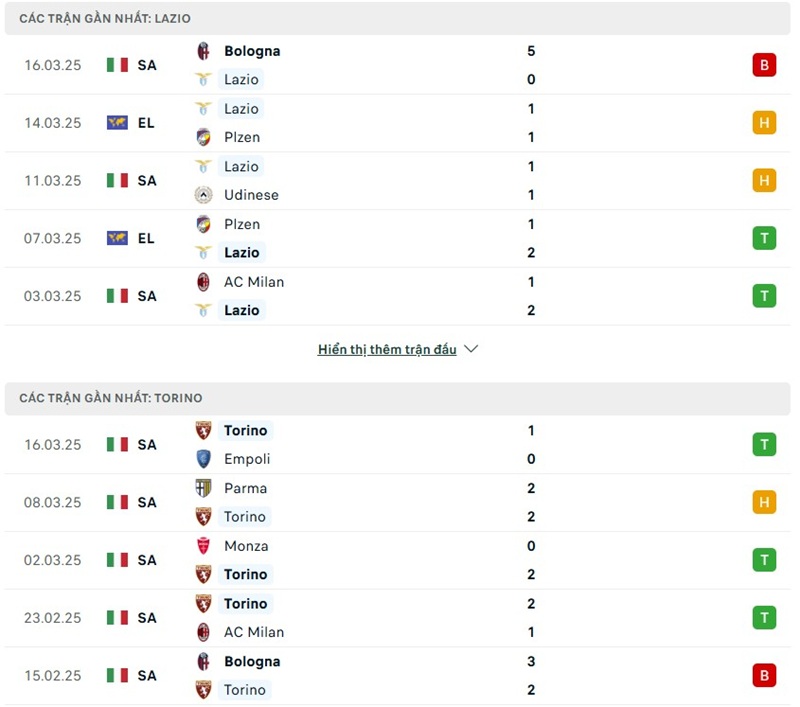Image resolution: width=800 pixels, height=707 pixels.
Task: Click the green T win badge on Torino–Empoli
Action: point(764,444)
